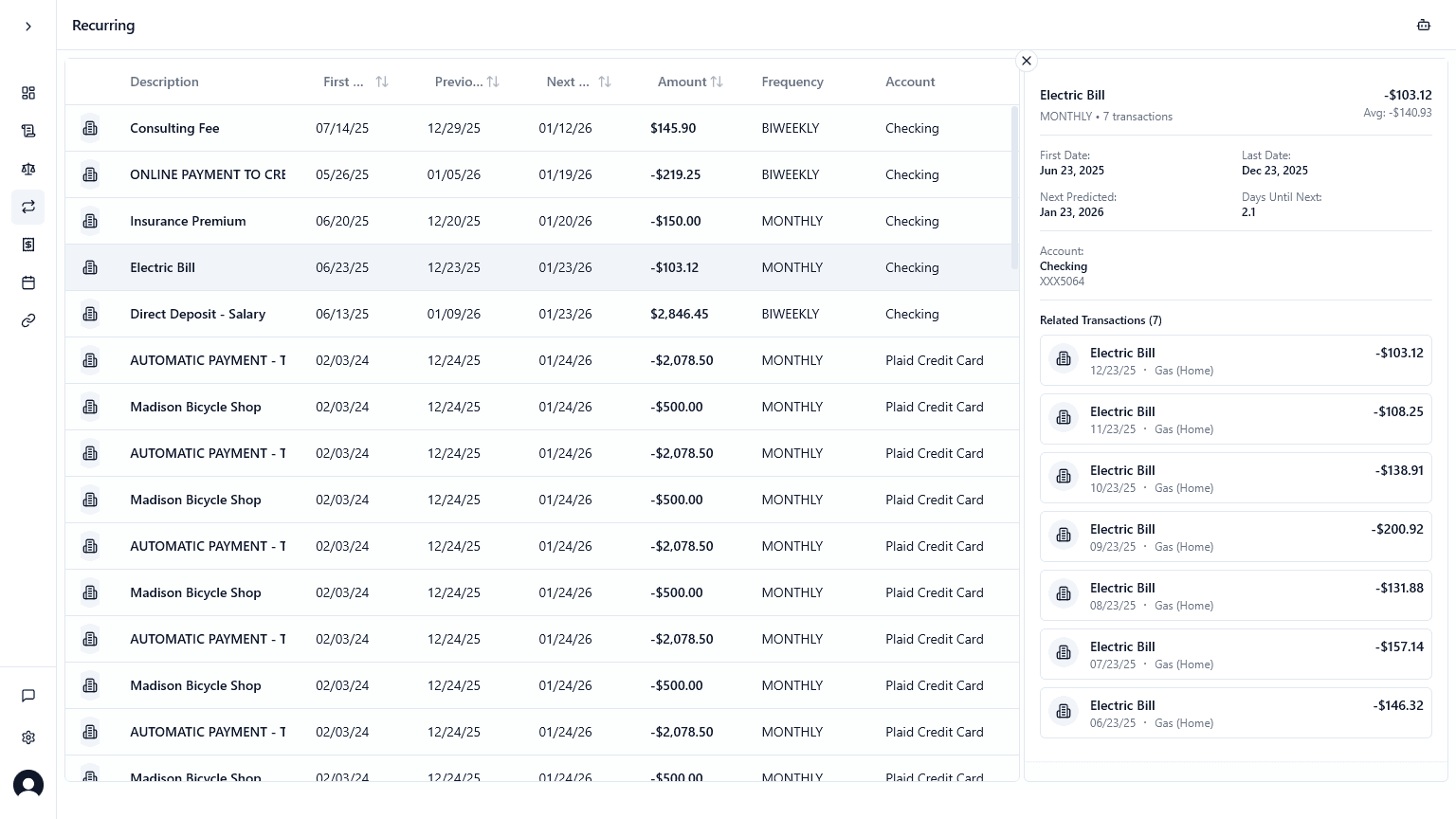Expand sort options on Previous date column
This screenshot has height=819, width=1456.
point(494,82)
